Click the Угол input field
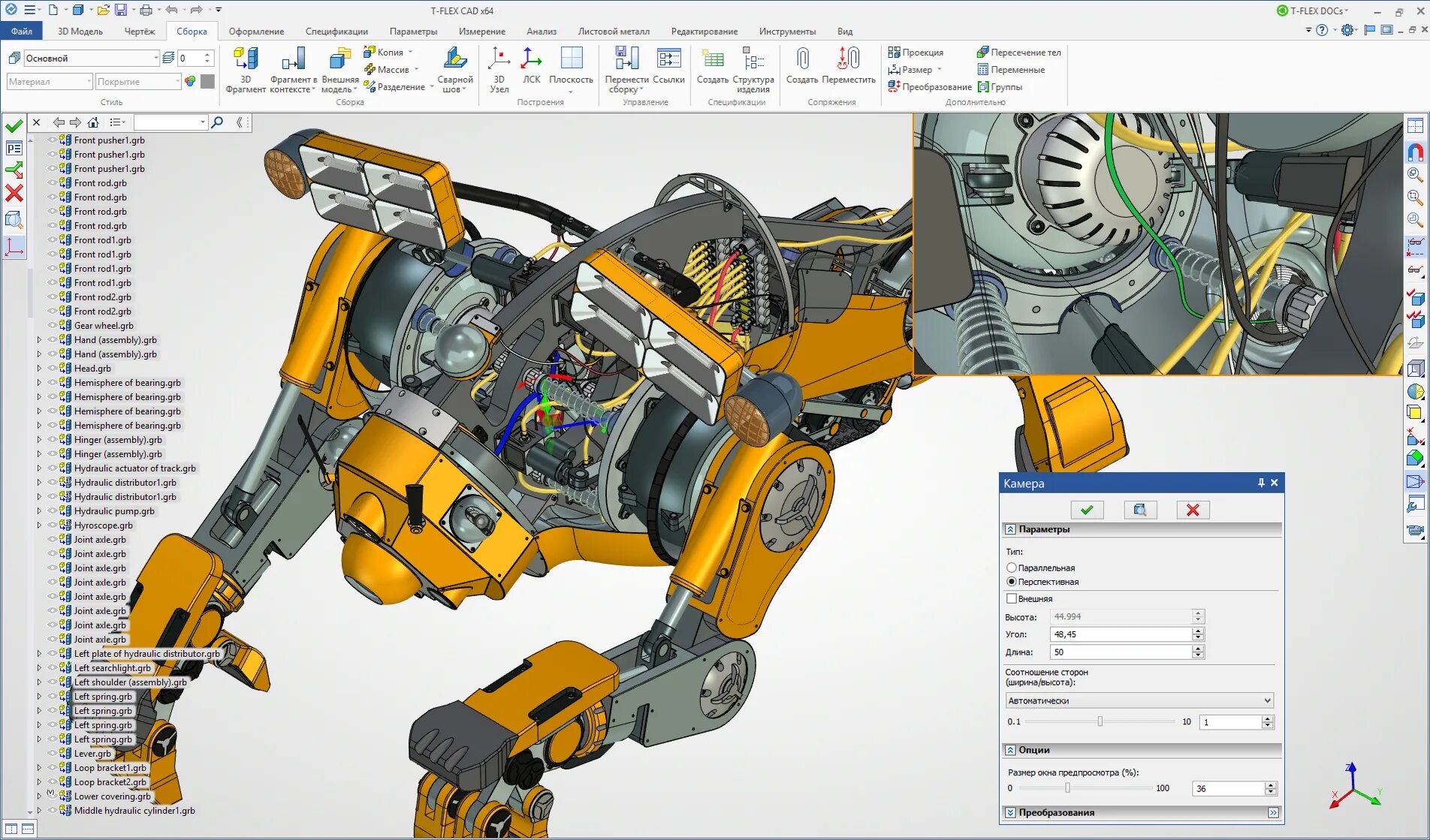Image resolution: width=1430 pixels, height=840 pixels. coord(1121,634)
